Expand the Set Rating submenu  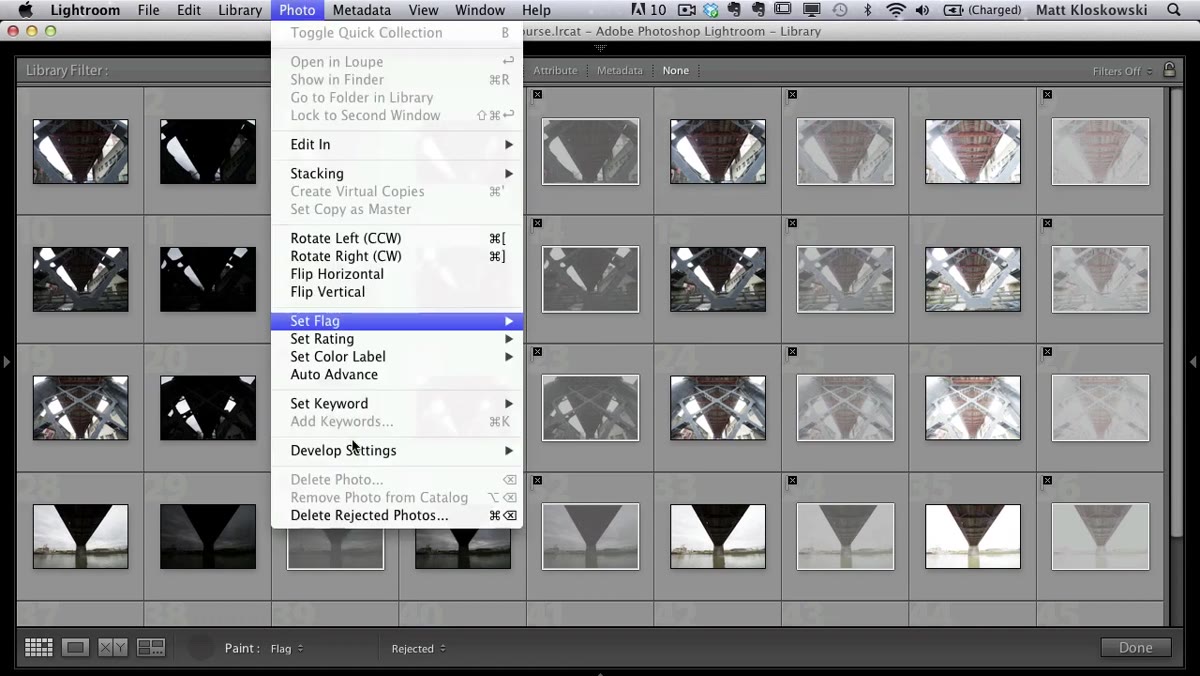397,339
